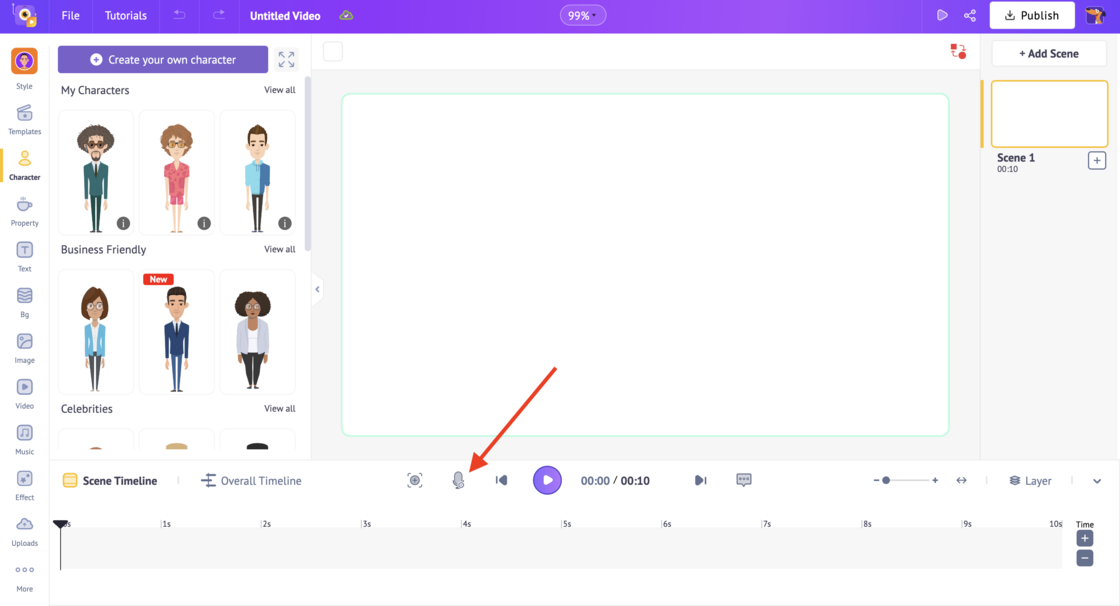The height and width of the screenshot is (606, 1120).
Task: Switch to Overall Timeline view
Action: click(x=251, y=481)
